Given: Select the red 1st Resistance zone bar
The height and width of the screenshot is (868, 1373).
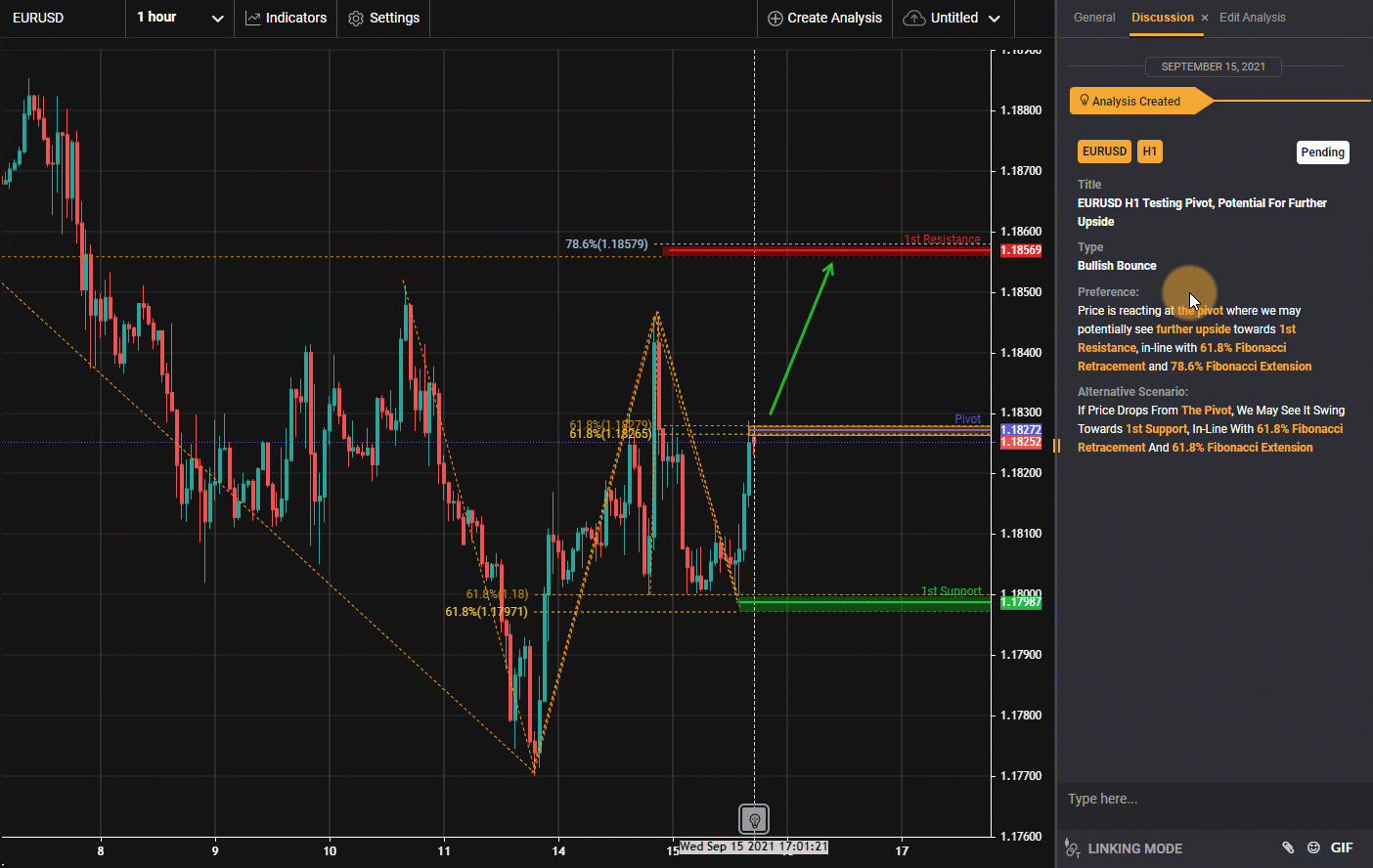Looking at the screenshot, I should [826, 251].
